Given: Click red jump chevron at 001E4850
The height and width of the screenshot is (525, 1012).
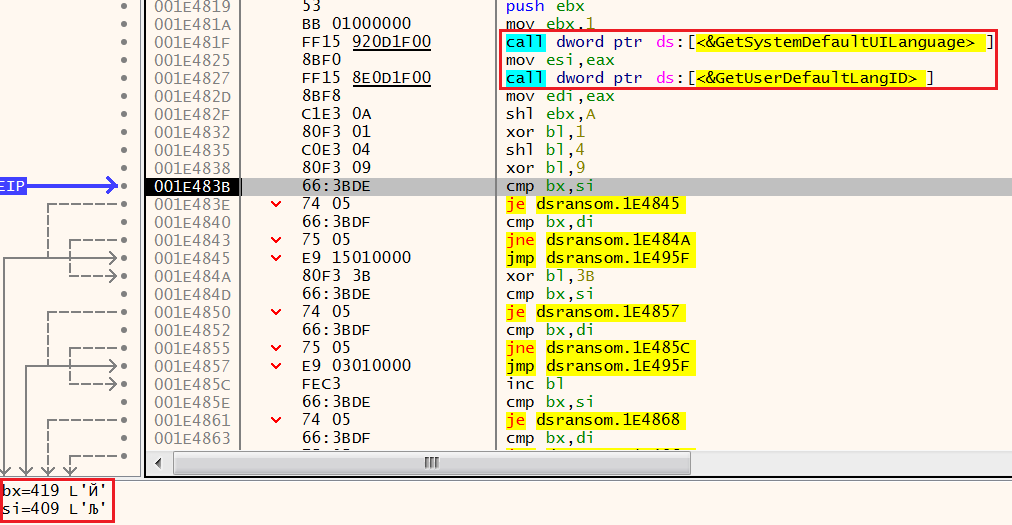Looking at the screenshot, I should 277,312.
